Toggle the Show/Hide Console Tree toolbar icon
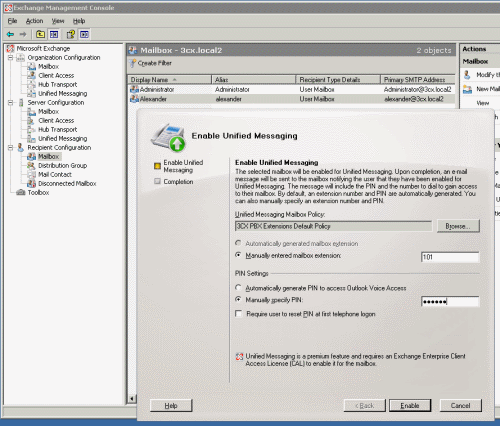This screenshot has height=426, width=500. tap(54, 34)
